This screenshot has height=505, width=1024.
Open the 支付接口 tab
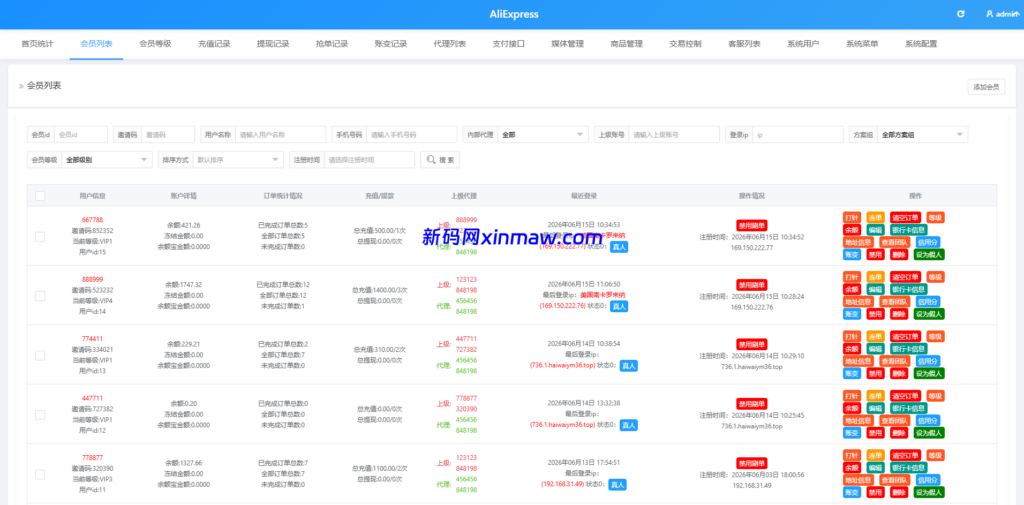(509, 44)
